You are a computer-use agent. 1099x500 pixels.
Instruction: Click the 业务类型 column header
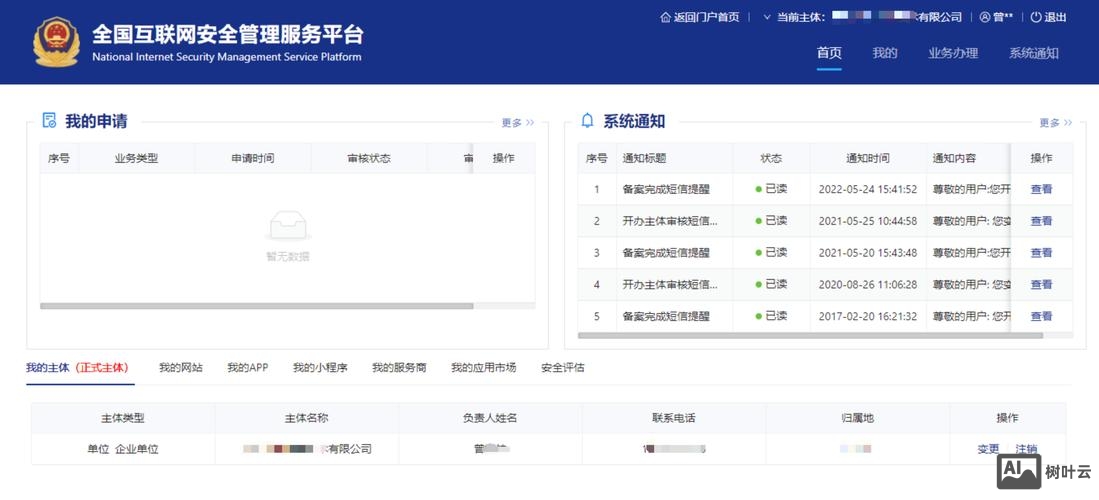tap(137, 158)
